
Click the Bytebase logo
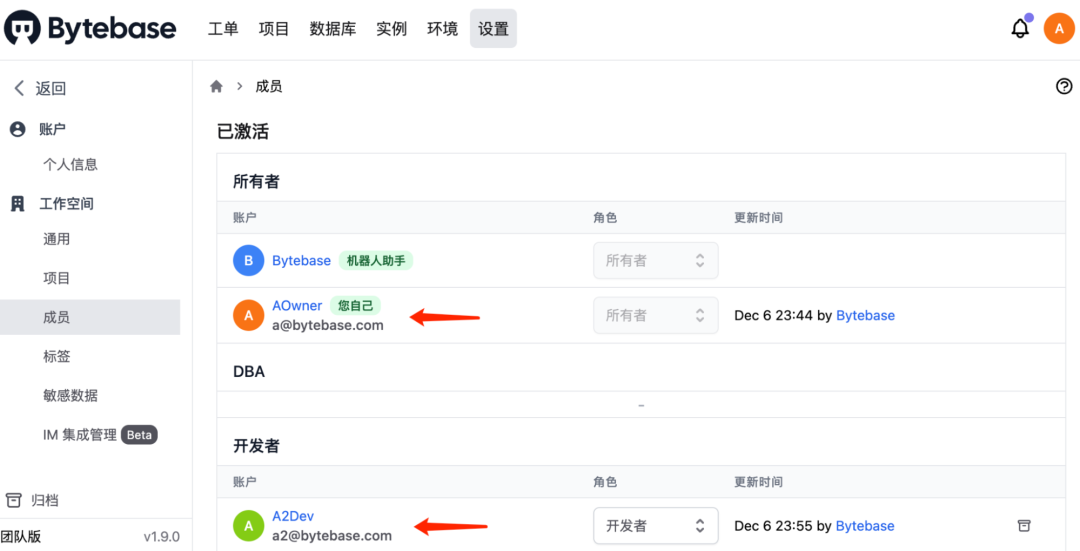click(90, 29)
